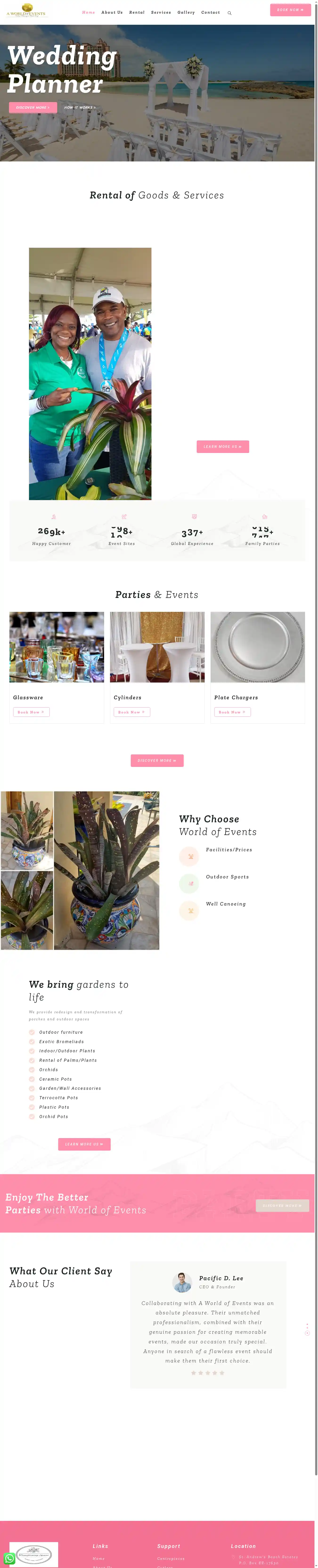Open the Contact nav item

[210, 12]
